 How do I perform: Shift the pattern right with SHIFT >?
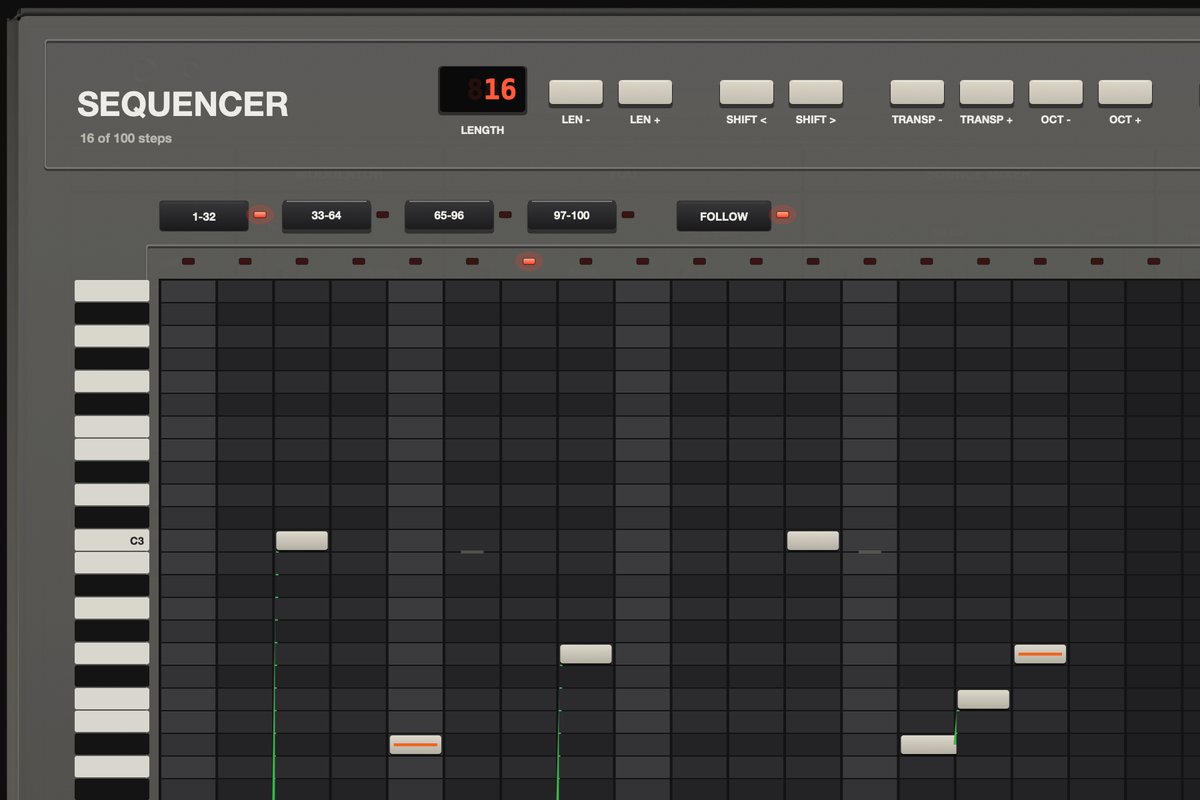(x=816, y=93)
